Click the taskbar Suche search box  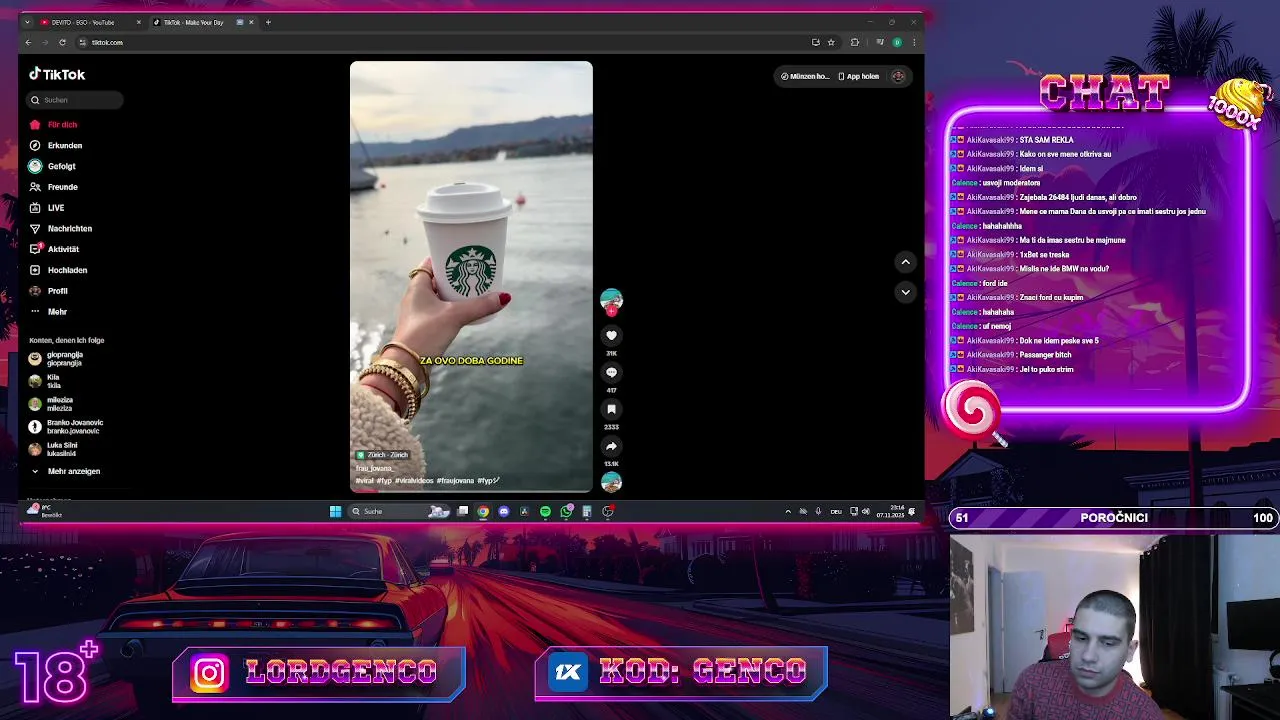click(399, 511)
